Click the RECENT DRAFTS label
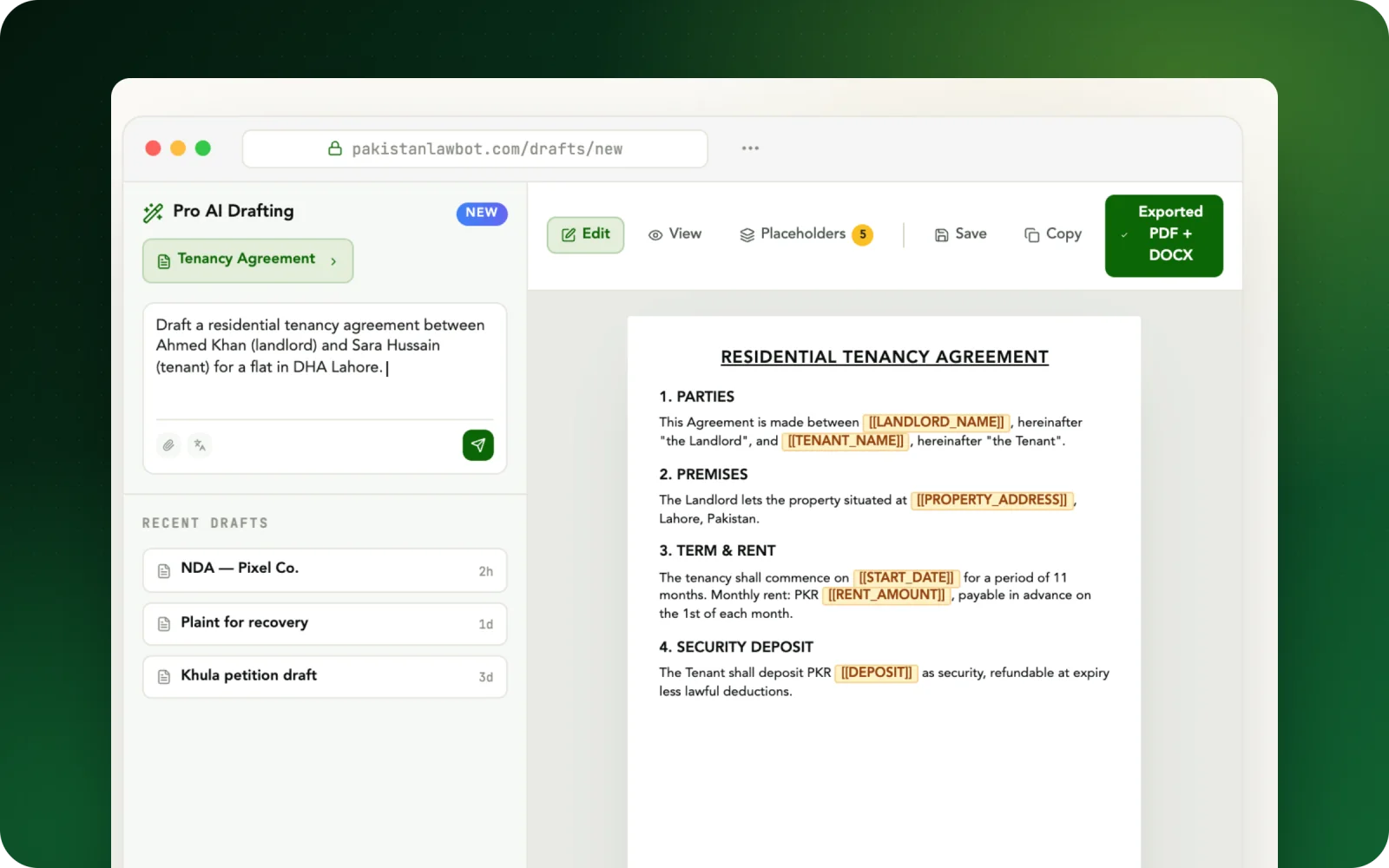This screenshot has height=868, width=1389. point(205,523)
